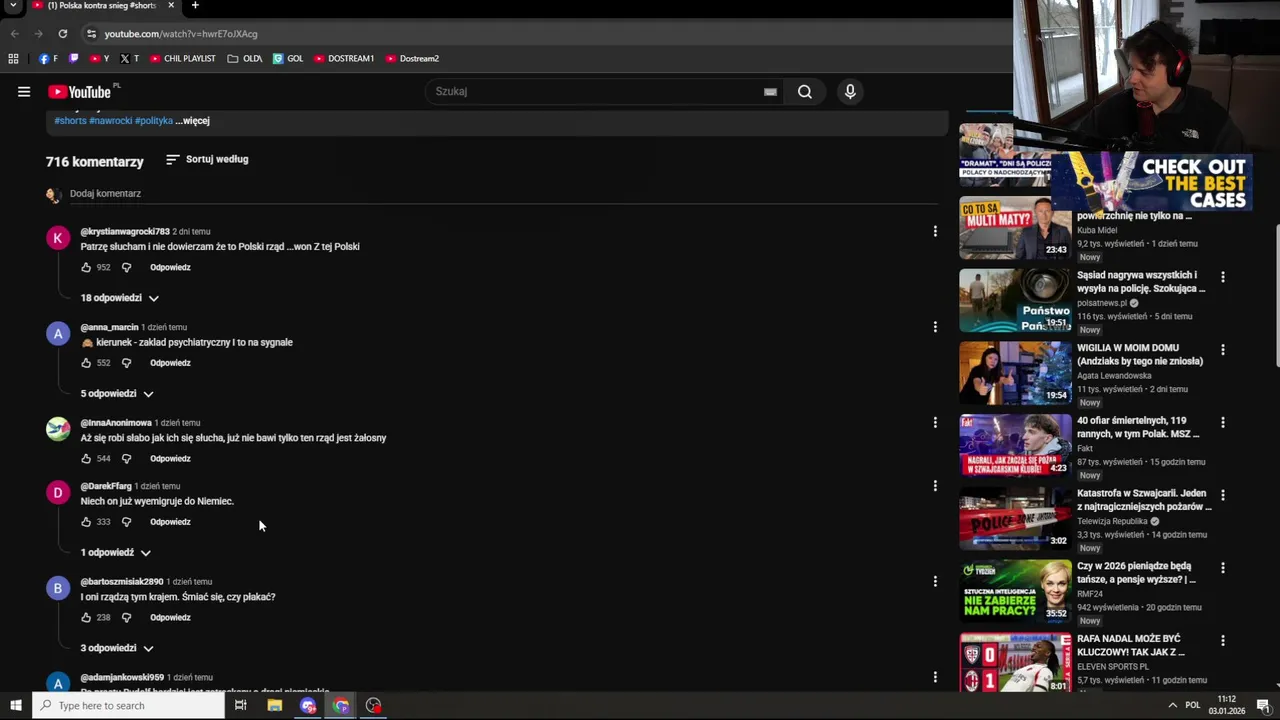The height and width of the screenshot is (720, 1280).
Task: Open Sortuj według sorting dropdown
Action: [207, 160]
